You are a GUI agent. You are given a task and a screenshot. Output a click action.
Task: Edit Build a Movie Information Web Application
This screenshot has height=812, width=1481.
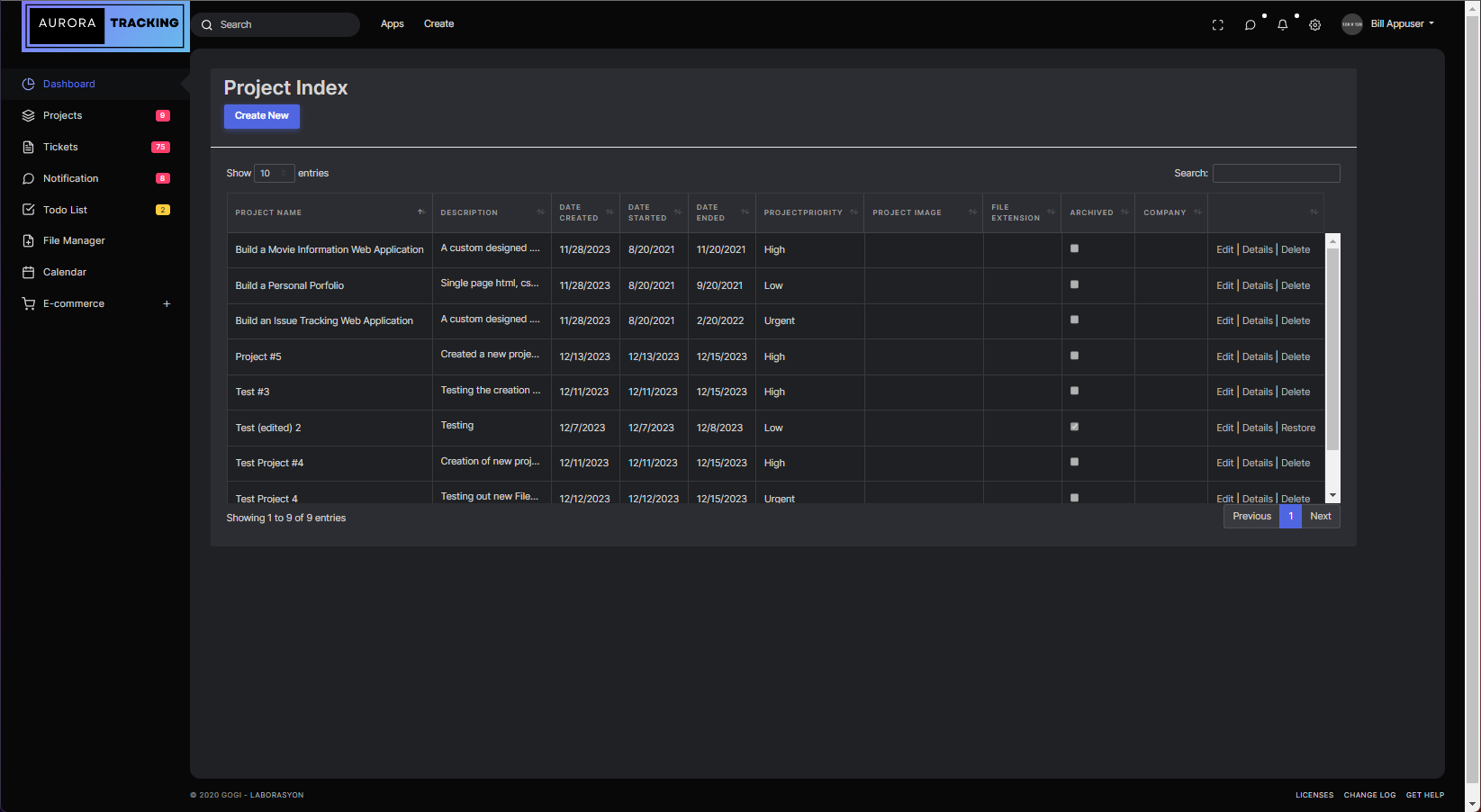pyautogui.click(x=1224, y=249)
